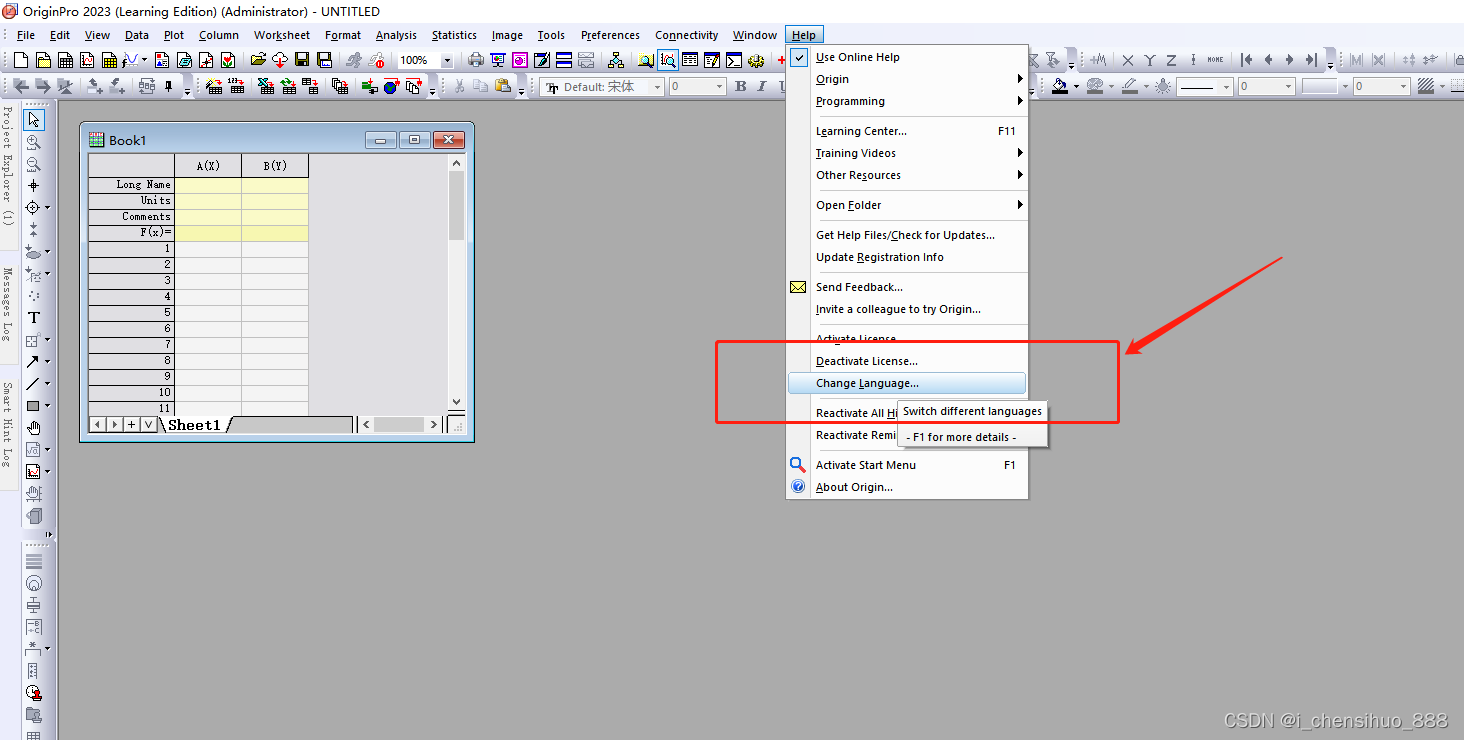Click the add sheet plus button
The width and height of the screenshot is (1464, 740).
(x=132, y=425)
